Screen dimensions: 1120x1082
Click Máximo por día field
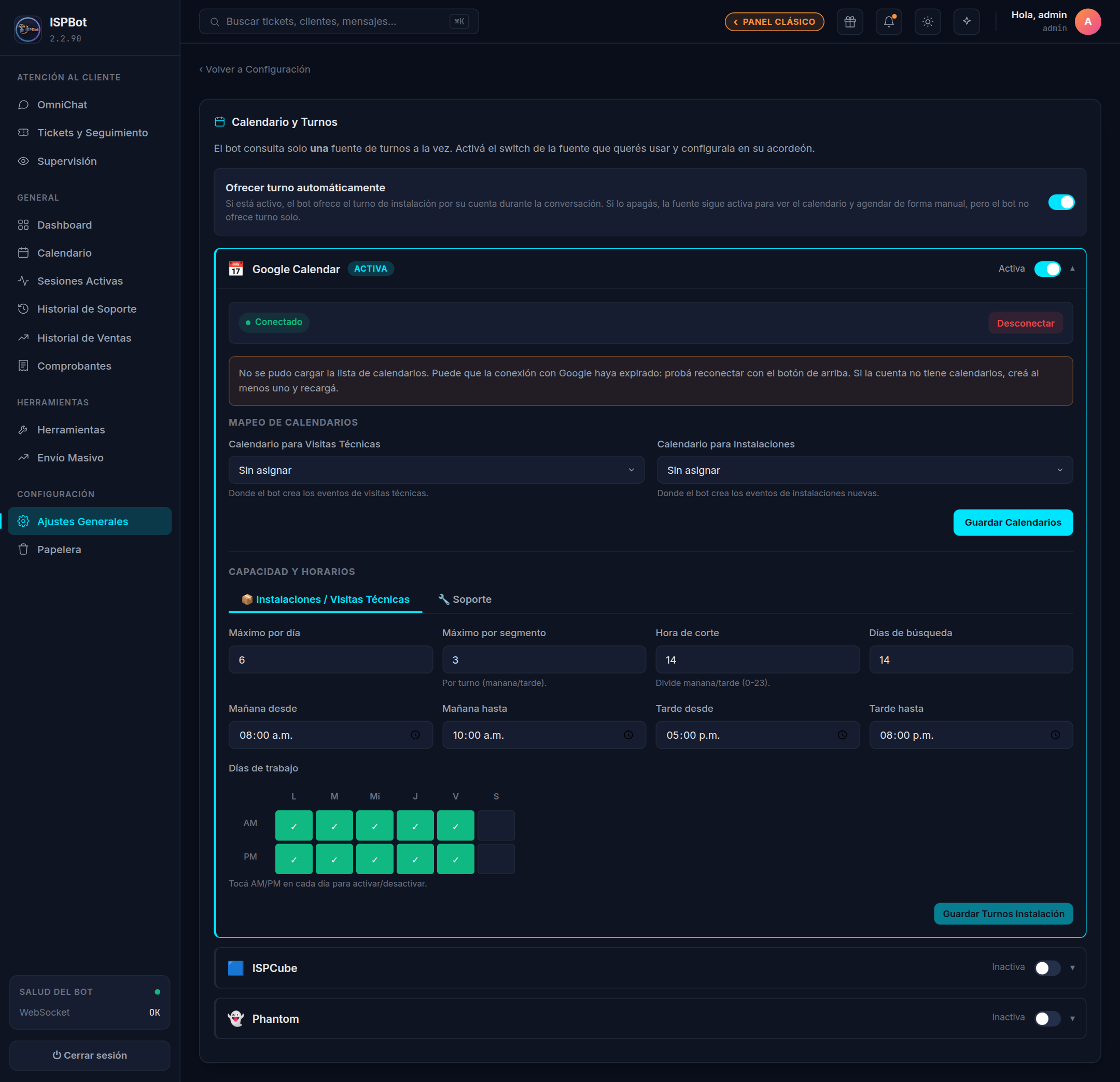click(x=331, y=660)
